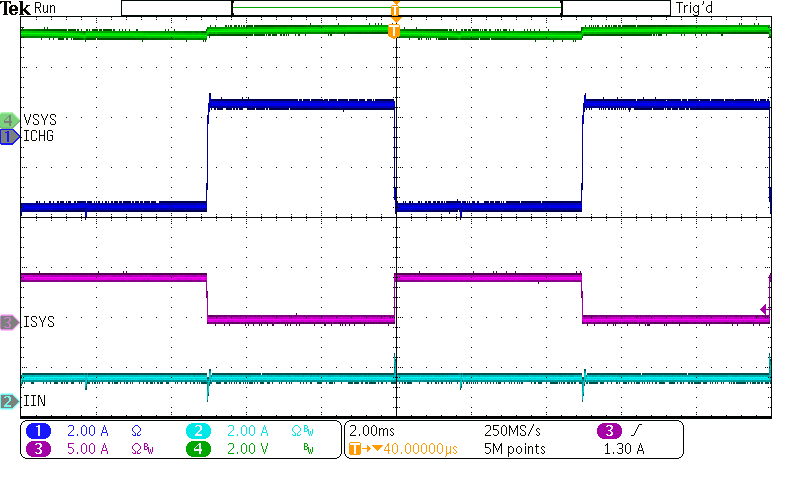Click the IIN channel 2 ground marker
The image size is (800, 480).
[x=9, y=401]
